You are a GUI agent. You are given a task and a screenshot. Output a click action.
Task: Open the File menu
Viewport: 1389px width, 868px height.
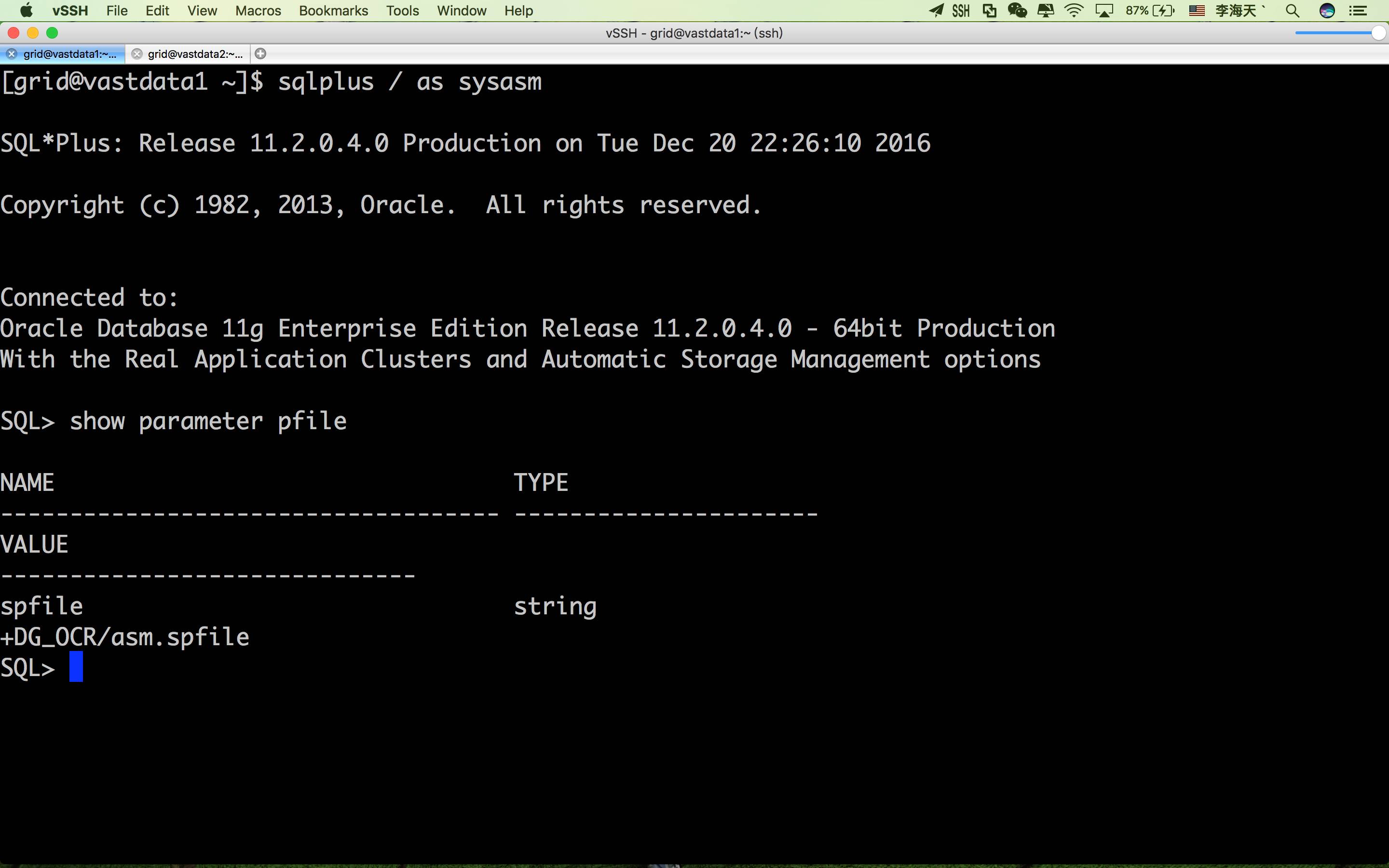point(117,10)
